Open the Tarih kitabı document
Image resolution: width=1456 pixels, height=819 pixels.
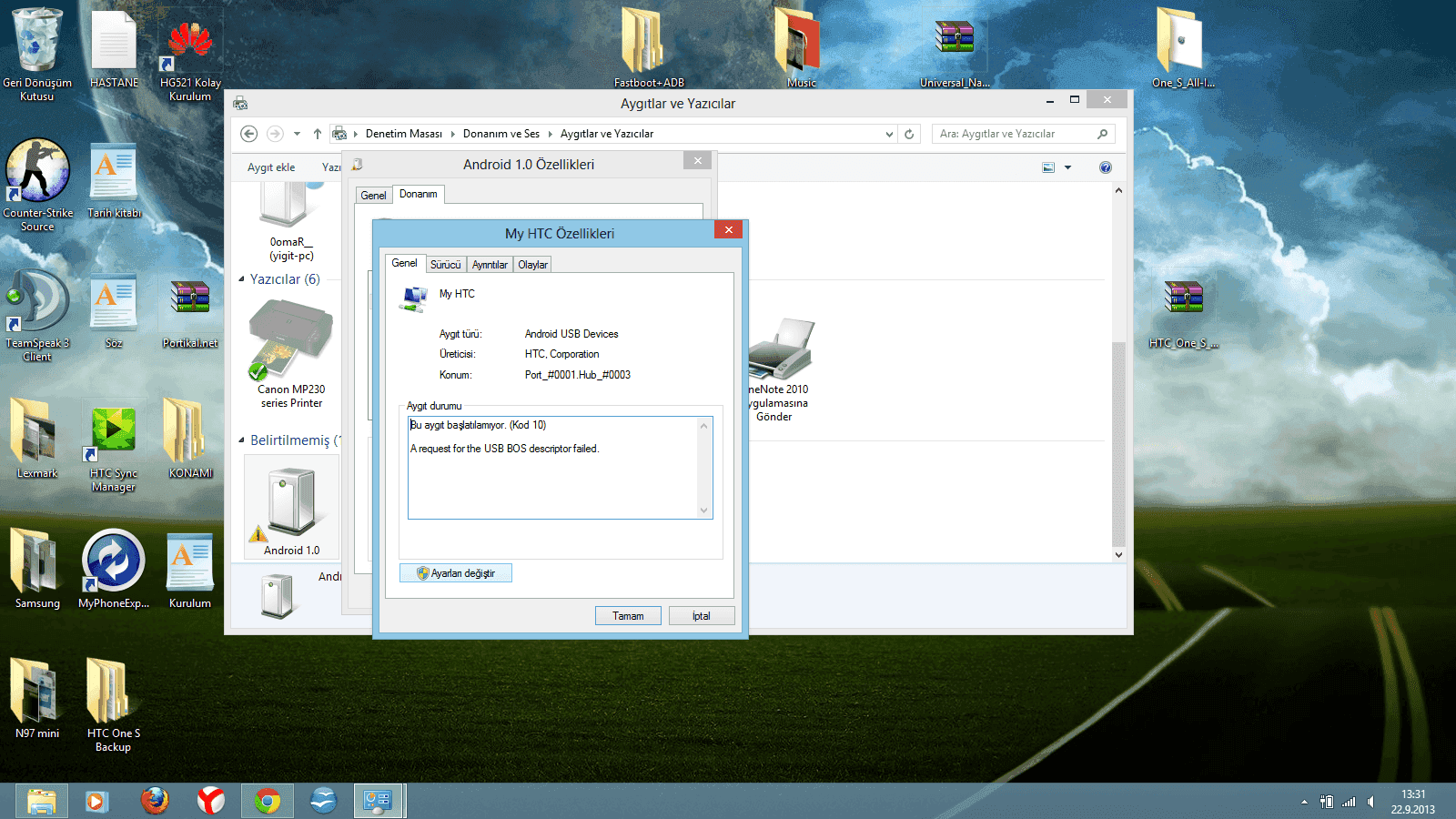click(114, 181)
